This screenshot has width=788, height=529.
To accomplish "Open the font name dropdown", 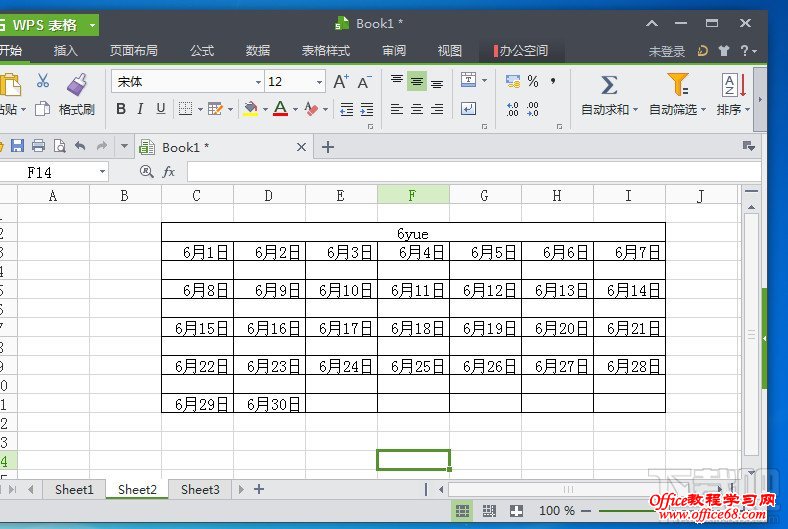I will (258, 82).
